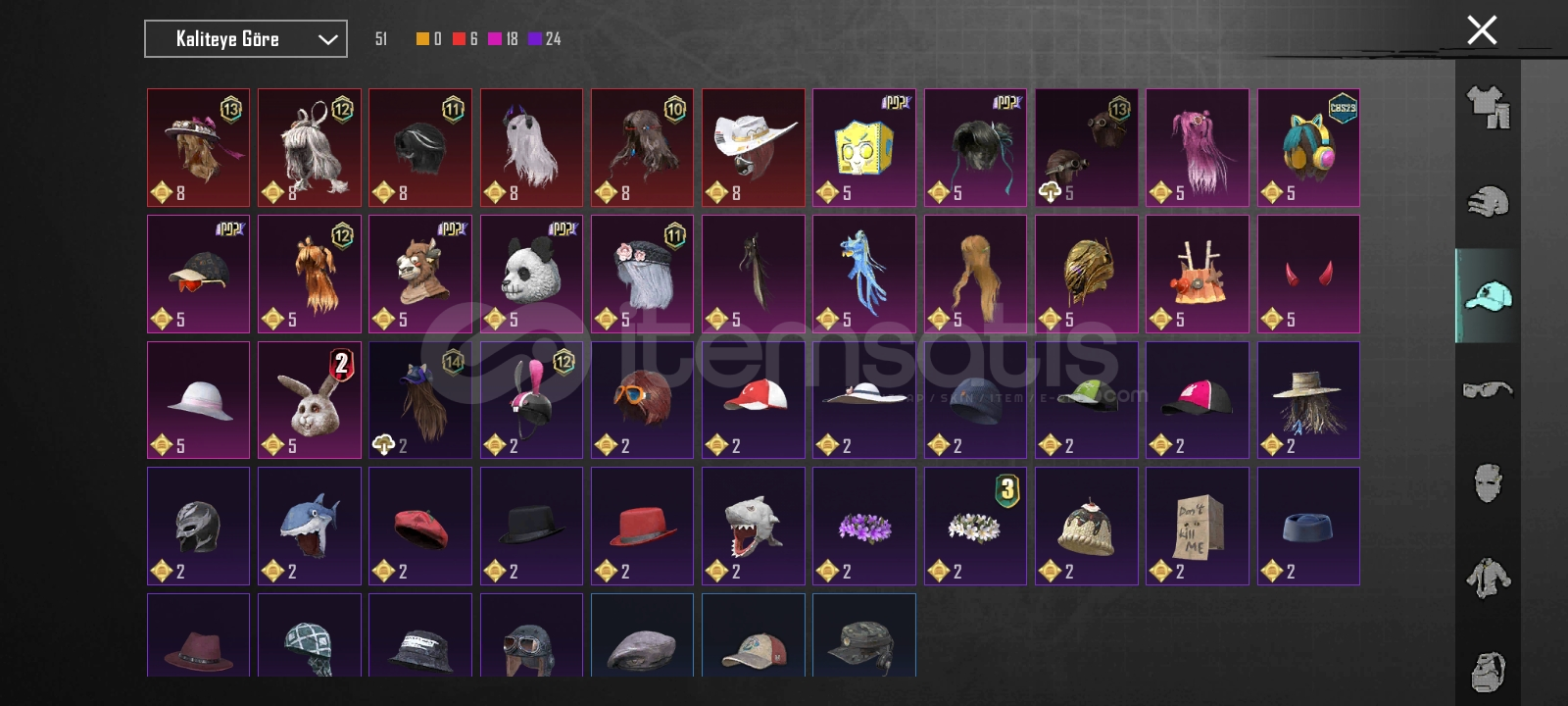Click the red quality count indicator
Screen dimensions: 1568x706
click(x=465, y=39)
